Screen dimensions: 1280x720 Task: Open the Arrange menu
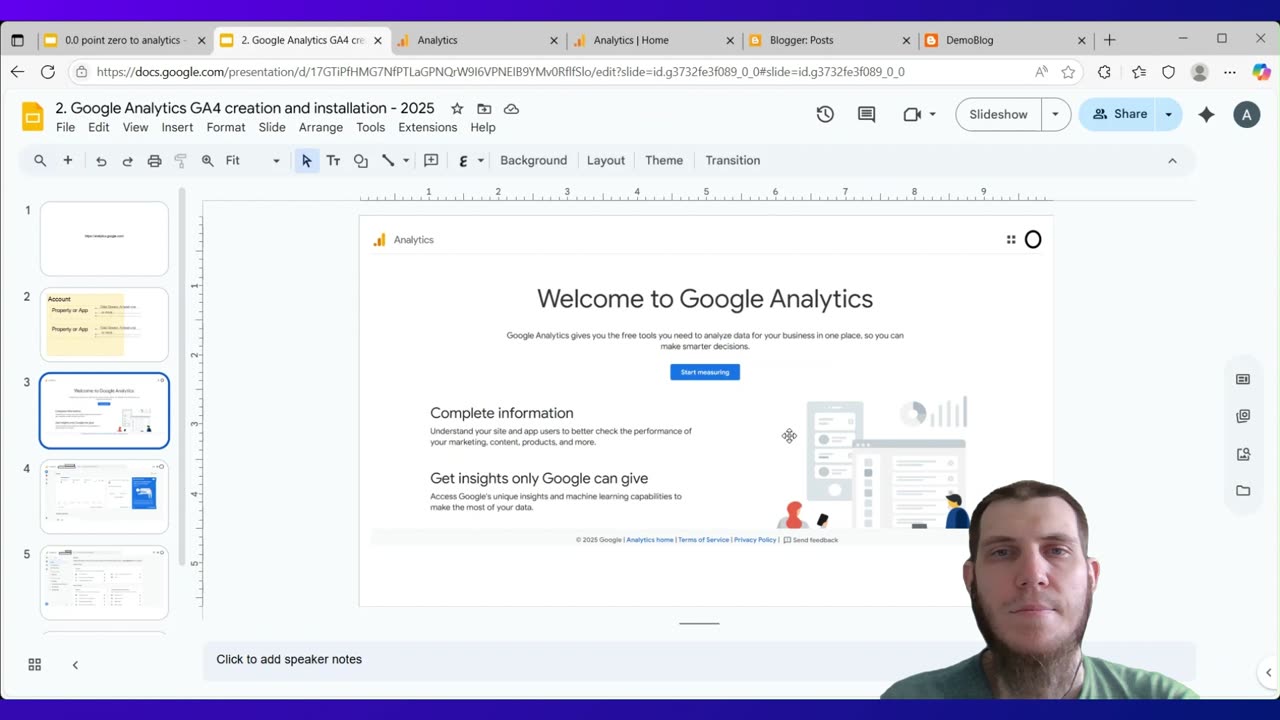click(x=321, y=127)
